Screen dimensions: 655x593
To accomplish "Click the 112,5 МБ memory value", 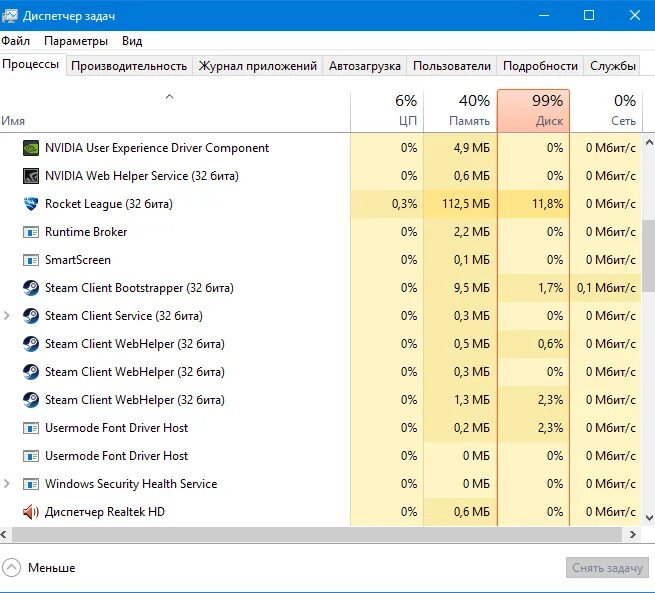I will (466, 204).
